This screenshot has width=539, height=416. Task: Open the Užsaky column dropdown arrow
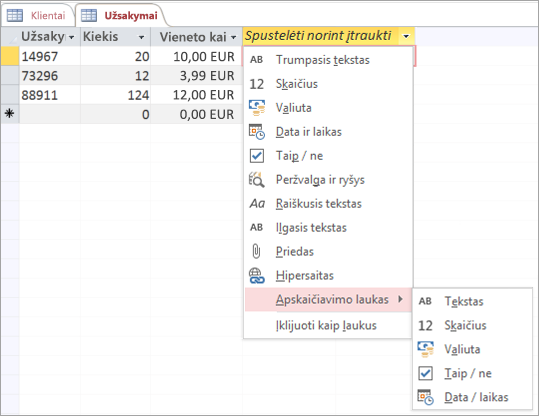coord(72,37)
